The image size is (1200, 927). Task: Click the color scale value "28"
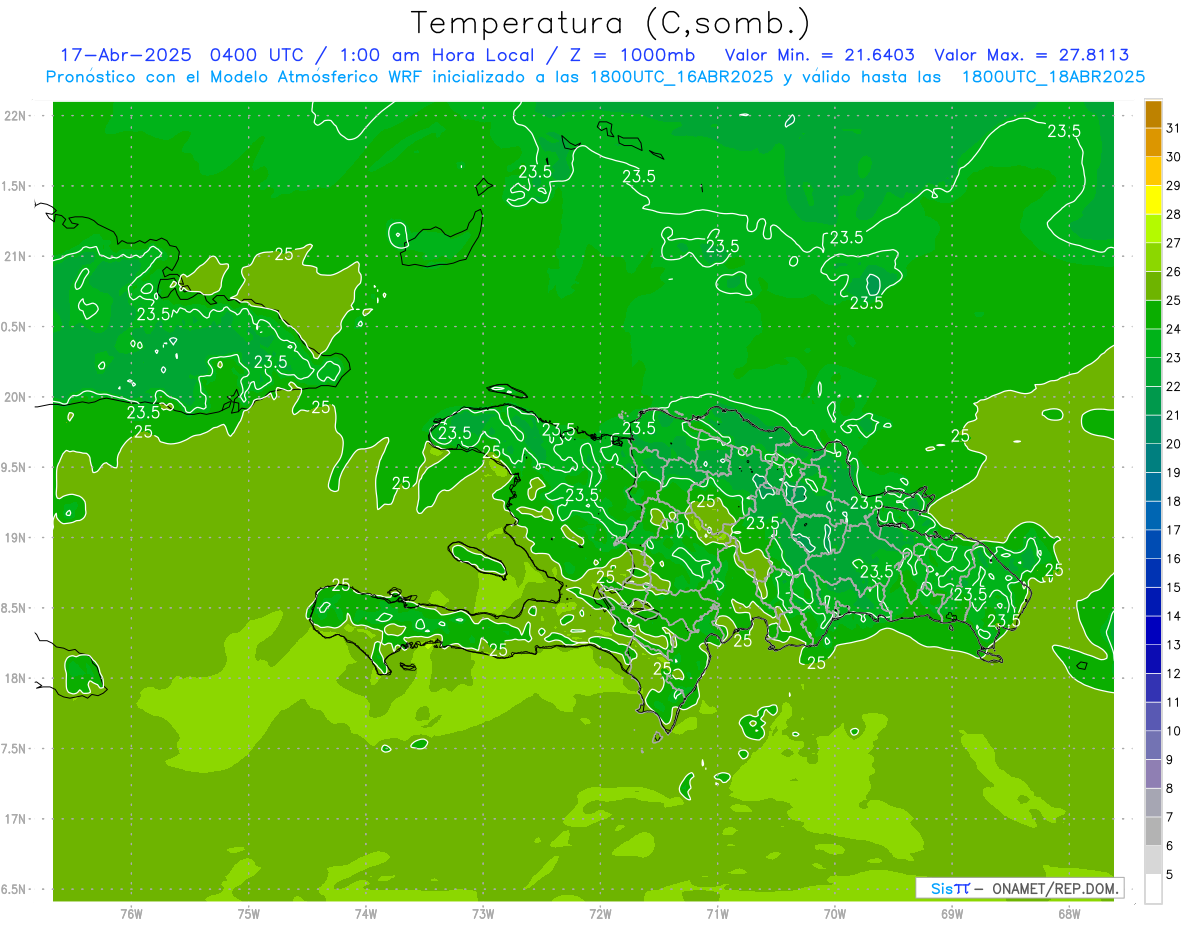click(x=1174, y=214)
